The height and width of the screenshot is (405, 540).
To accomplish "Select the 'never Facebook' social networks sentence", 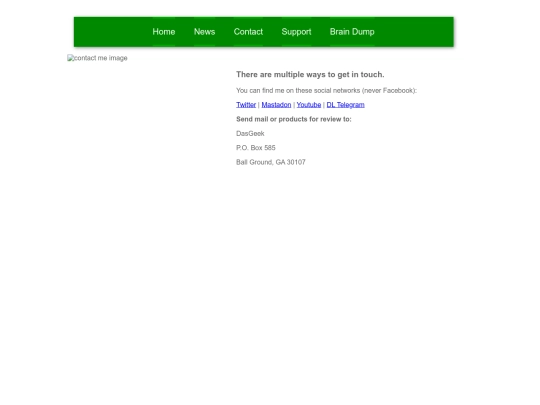I will [326, 91].
